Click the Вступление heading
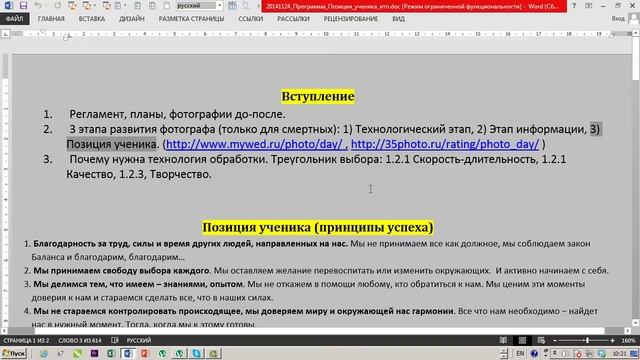This screenshot has width=640, height=360. [318, 96]
